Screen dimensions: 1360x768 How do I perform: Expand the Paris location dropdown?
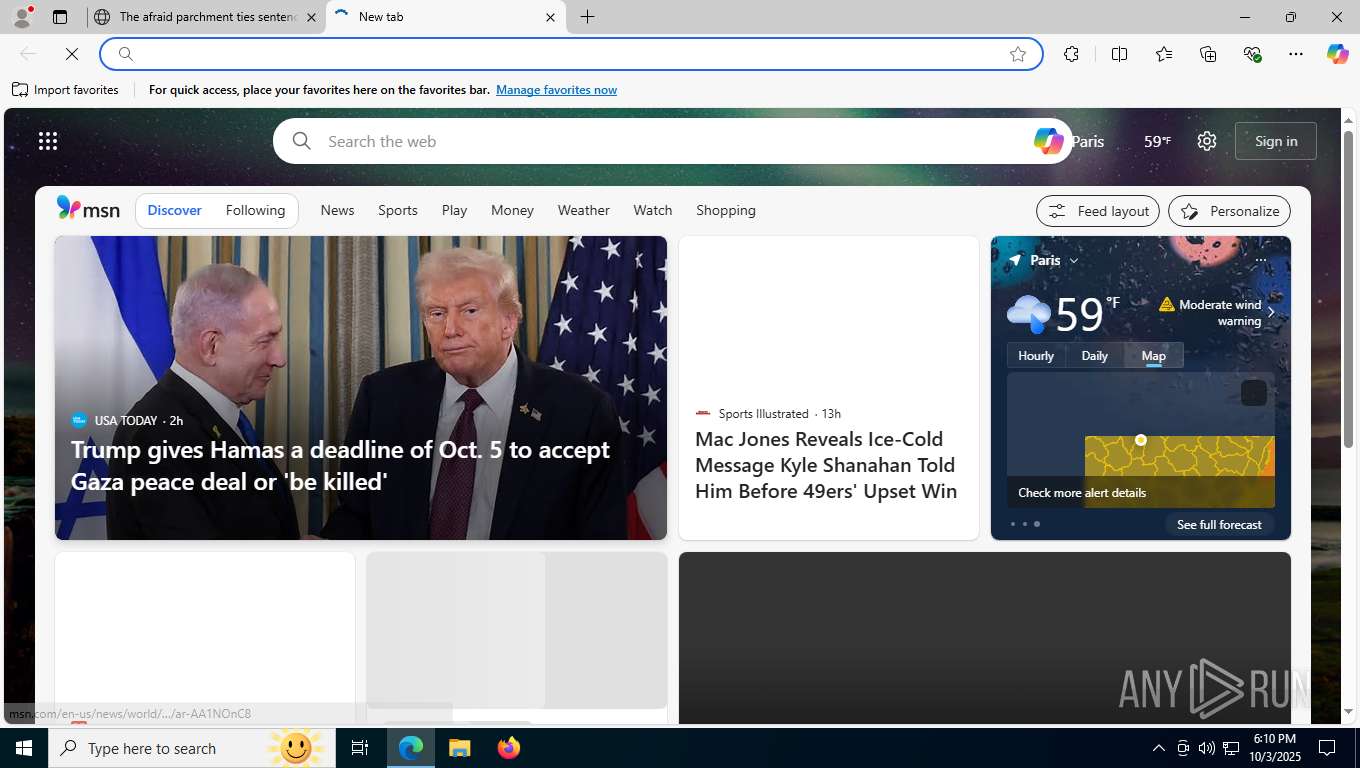pos(1074,261)
